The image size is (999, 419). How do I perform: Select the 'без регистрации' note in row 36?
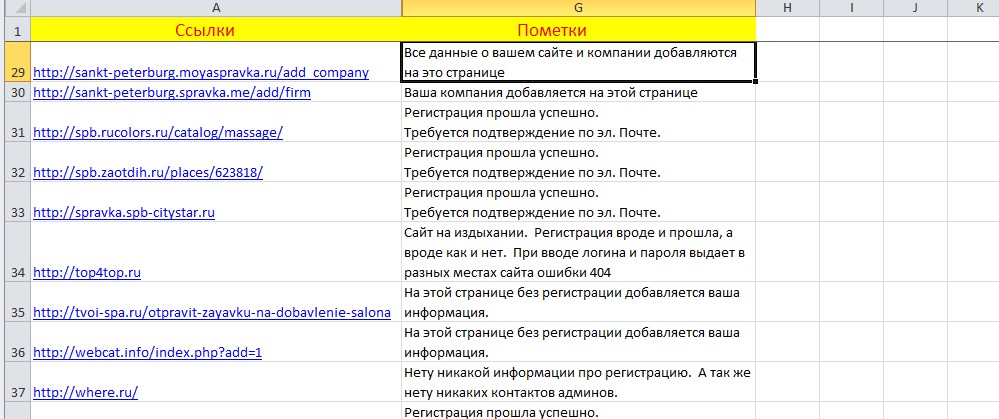tap(579, 343)
